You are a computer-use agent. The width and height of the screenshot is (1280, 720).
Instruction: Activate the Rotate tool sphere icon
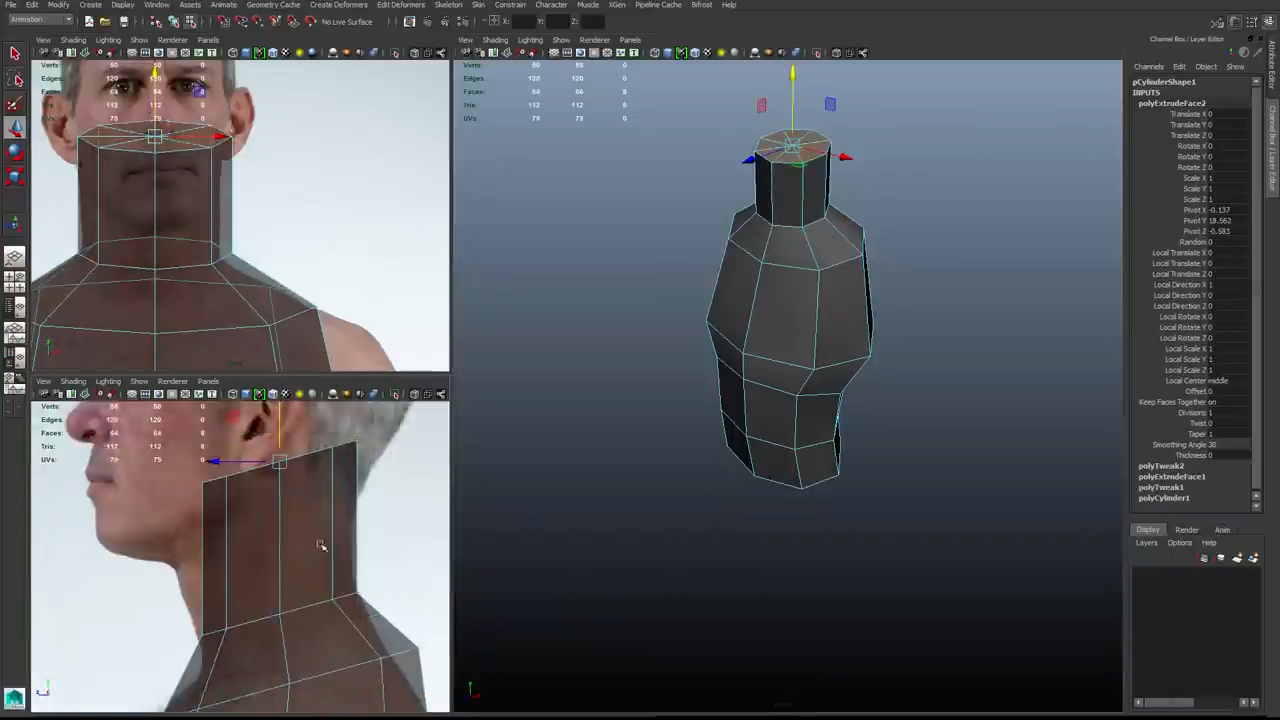[14, 152]
